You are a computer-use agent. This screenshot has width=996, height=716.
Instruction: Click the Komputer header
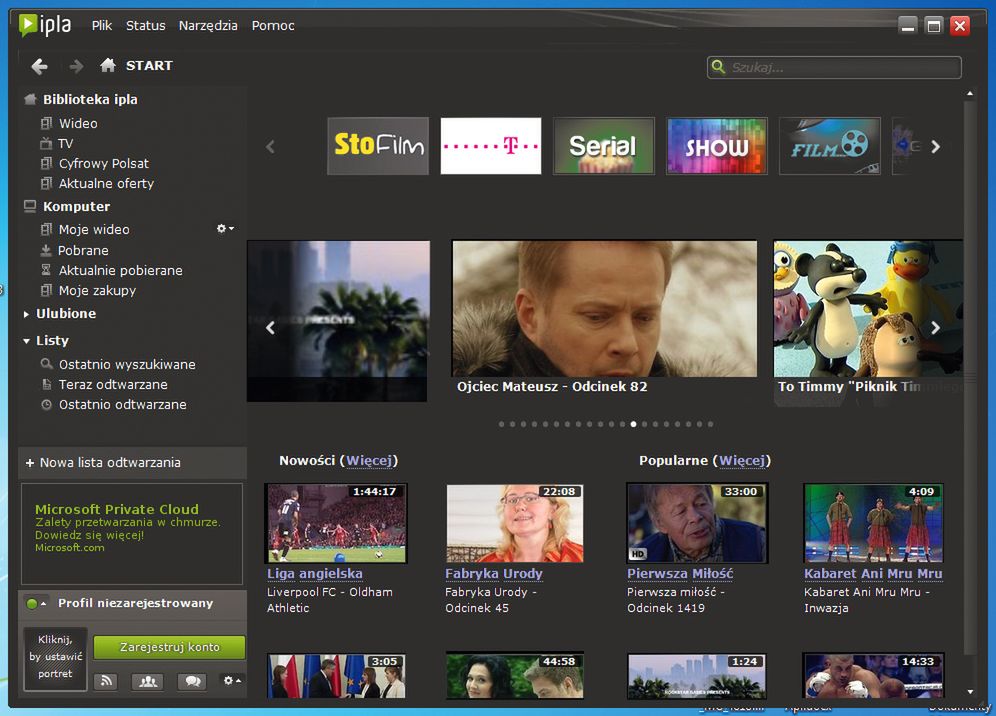click(76, 206)
